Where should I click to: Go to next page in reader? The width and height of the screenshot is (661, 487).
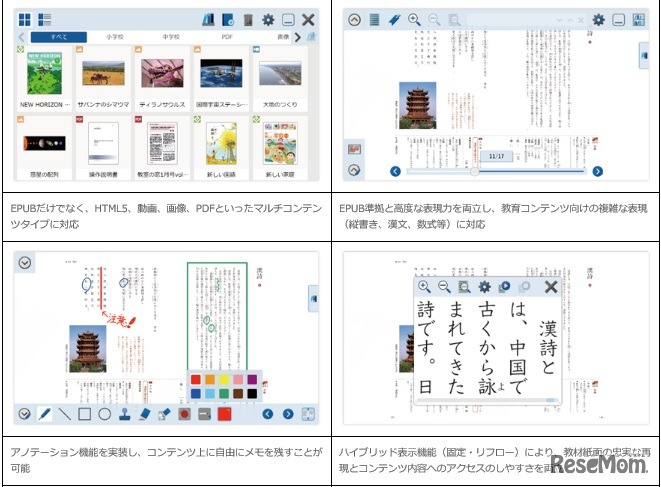coord(597,171)
